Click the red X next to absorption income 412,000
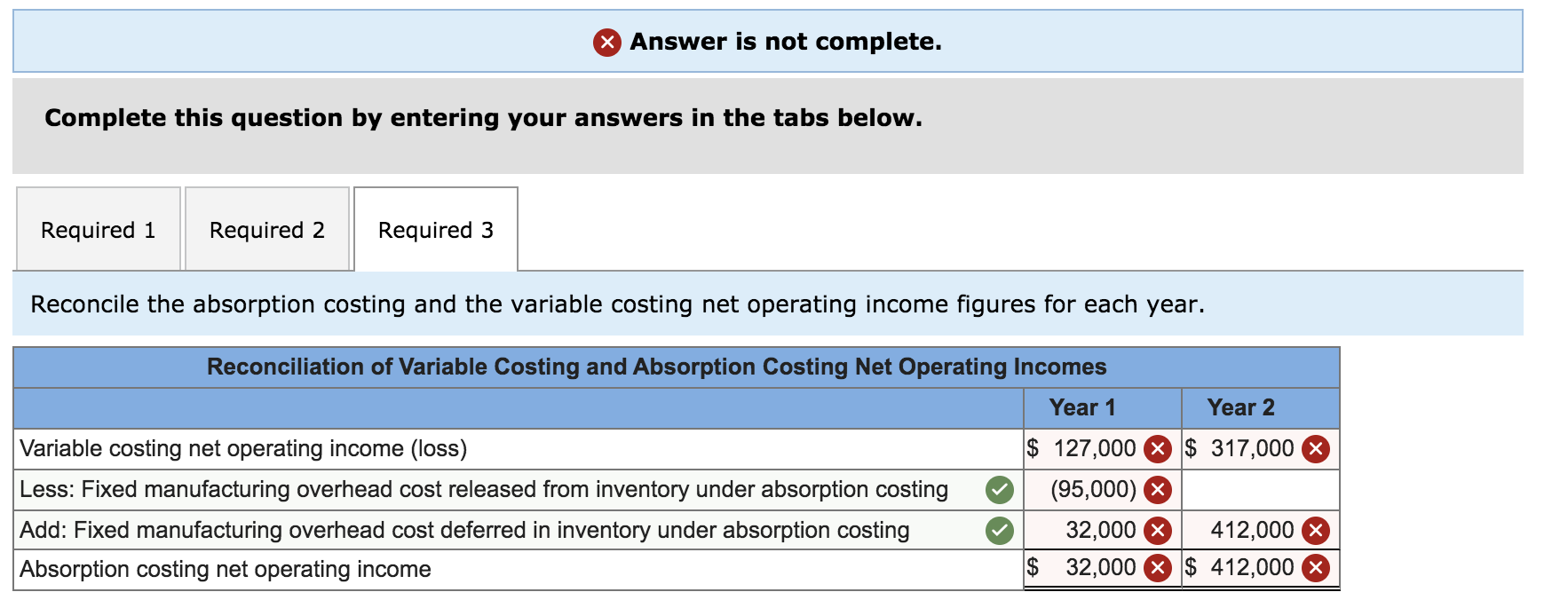 1315,567
